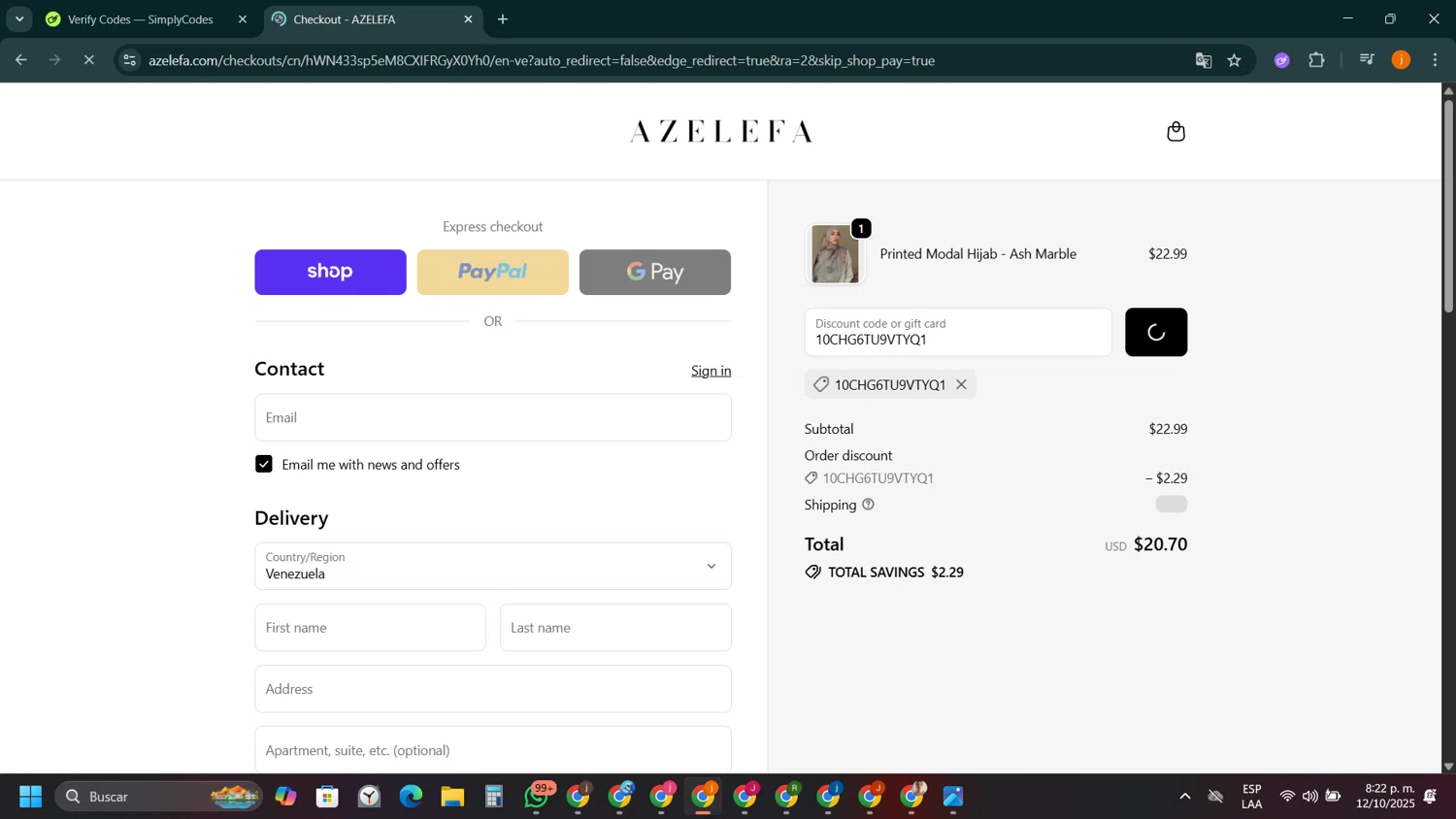1456x819 pixels.
Task: Open Calculator from the taskbar
Action: pos(494,797)
